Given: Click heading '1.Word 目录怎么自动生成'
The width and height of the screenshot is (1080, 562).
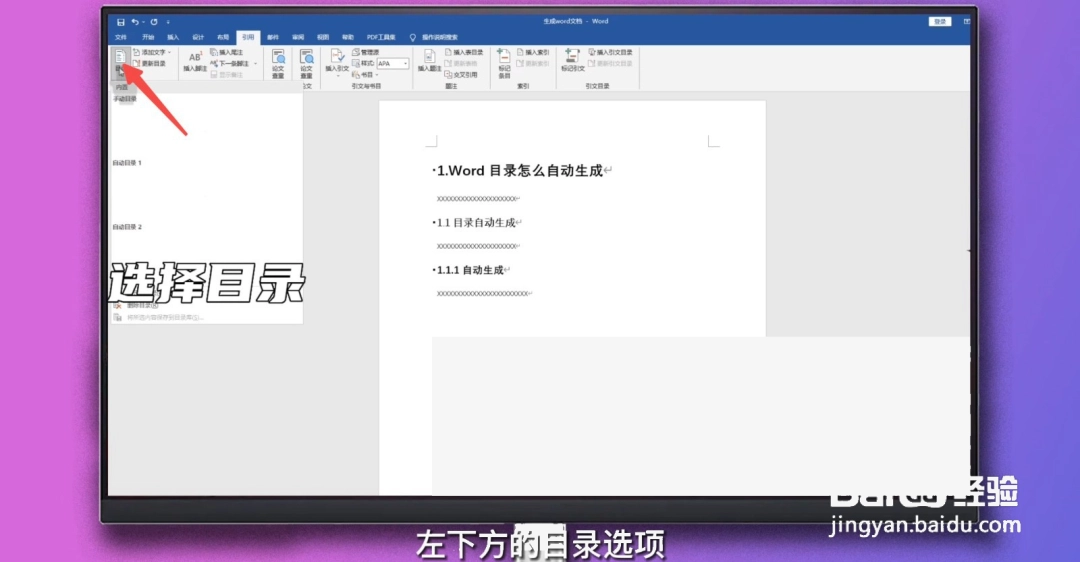Looking at the screenshot, I should pyautogui.click(x=520, y=171).
